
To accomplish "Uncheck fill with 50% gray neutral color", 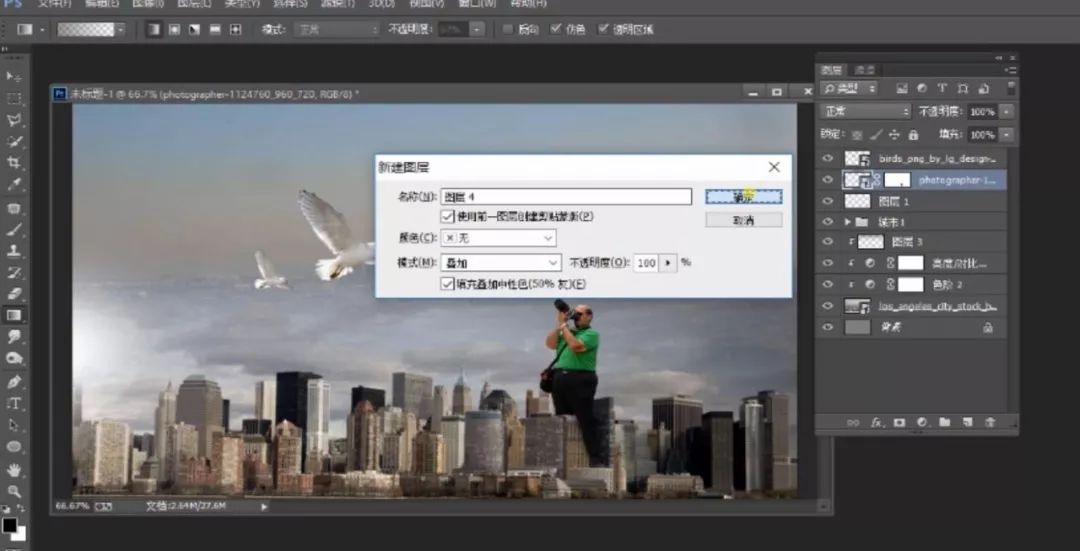I will [448, 283].
